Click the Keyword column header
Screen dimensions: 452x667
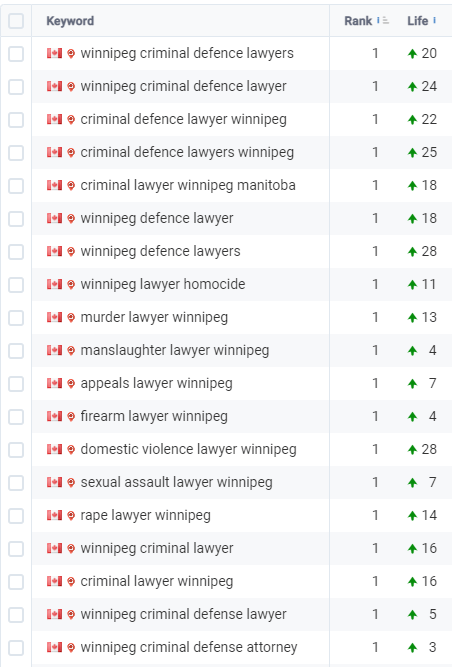coord(70,21)
